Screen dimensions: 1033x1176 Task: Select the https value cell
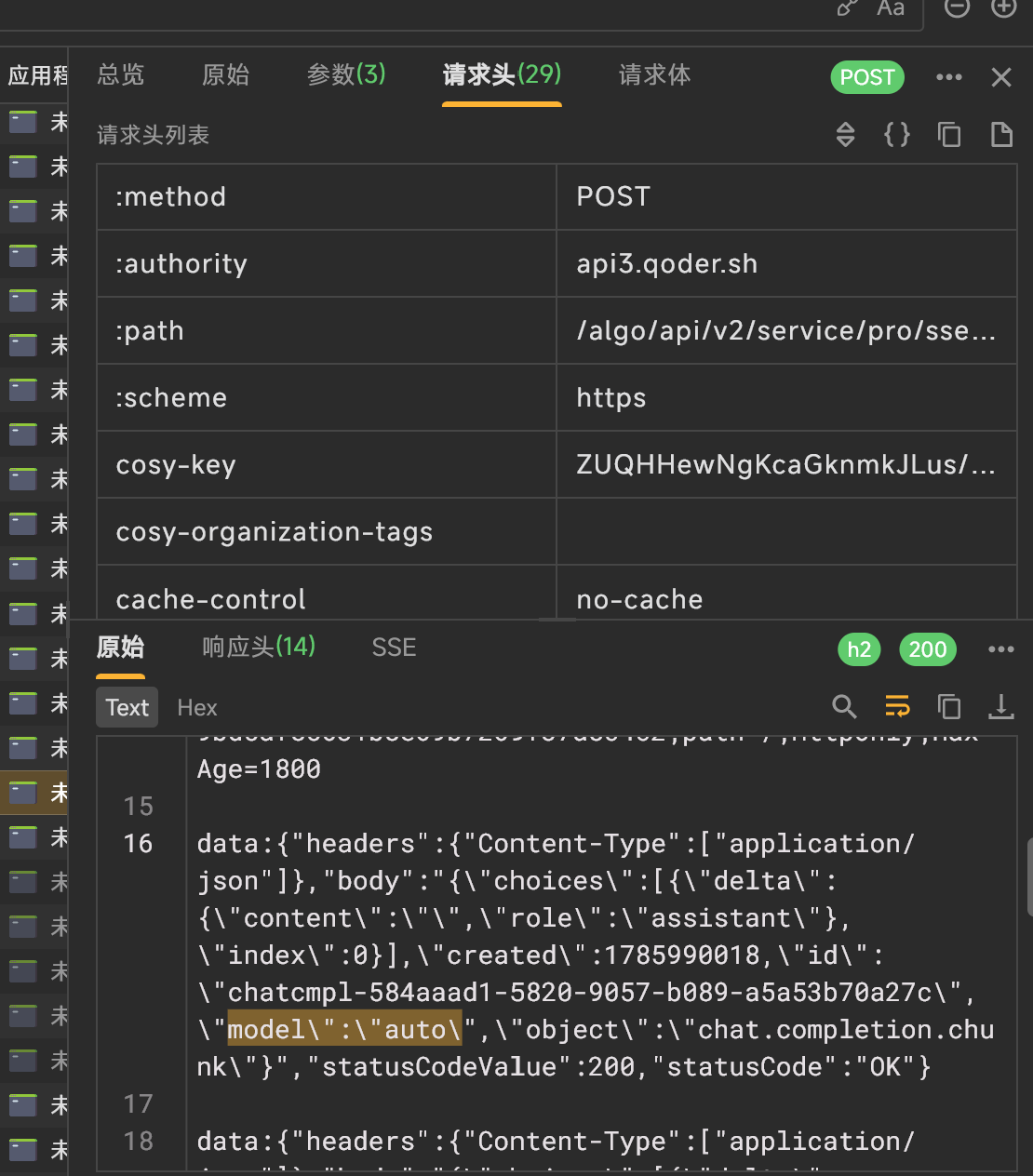coord(786,397)
